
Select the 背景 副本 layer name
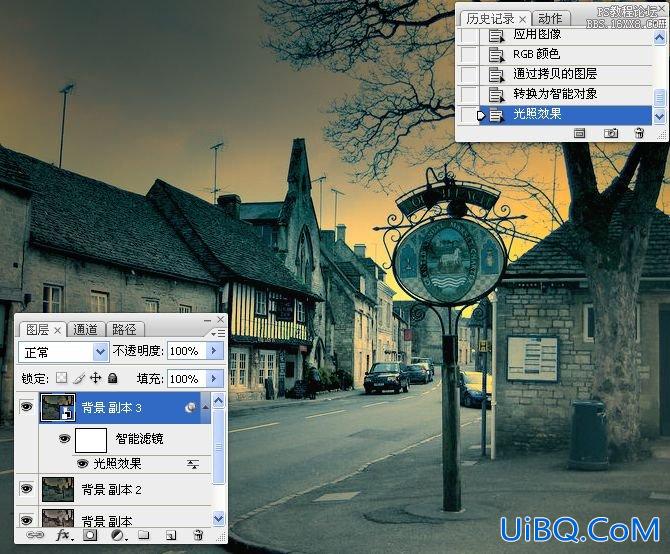[107, 521]
